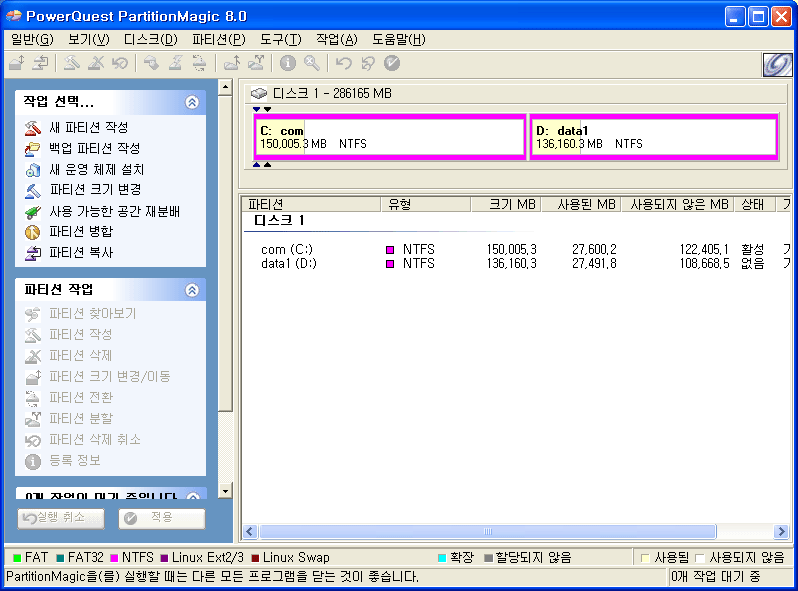
Task: Open the 파티션(P) menu
Action: (x=219, y=39)
